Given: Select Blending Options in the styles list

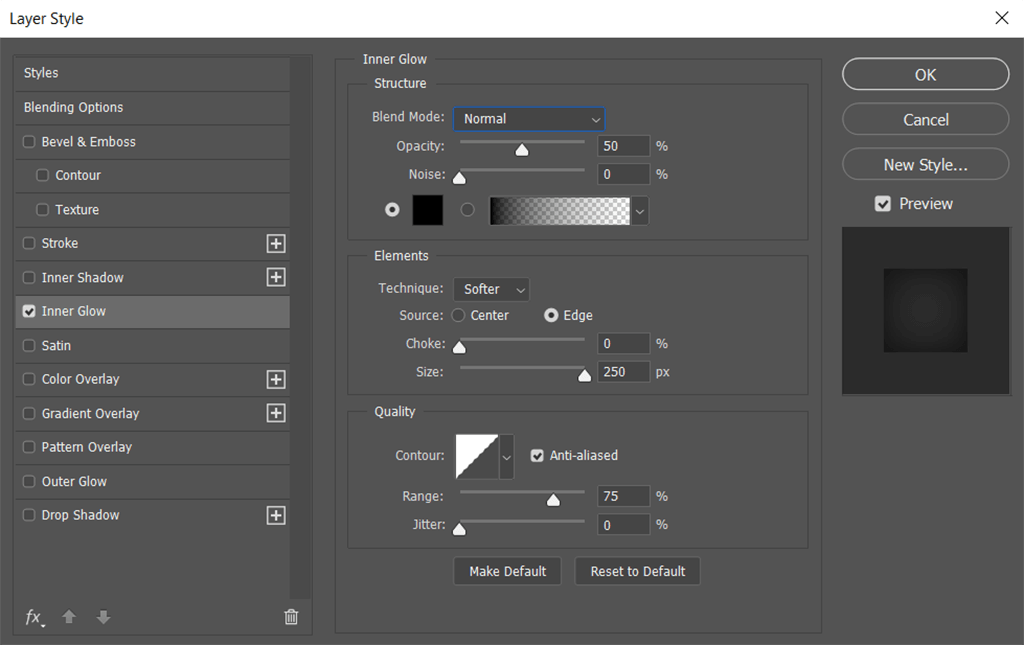Looking at the screenshot, I should point(74,107).
